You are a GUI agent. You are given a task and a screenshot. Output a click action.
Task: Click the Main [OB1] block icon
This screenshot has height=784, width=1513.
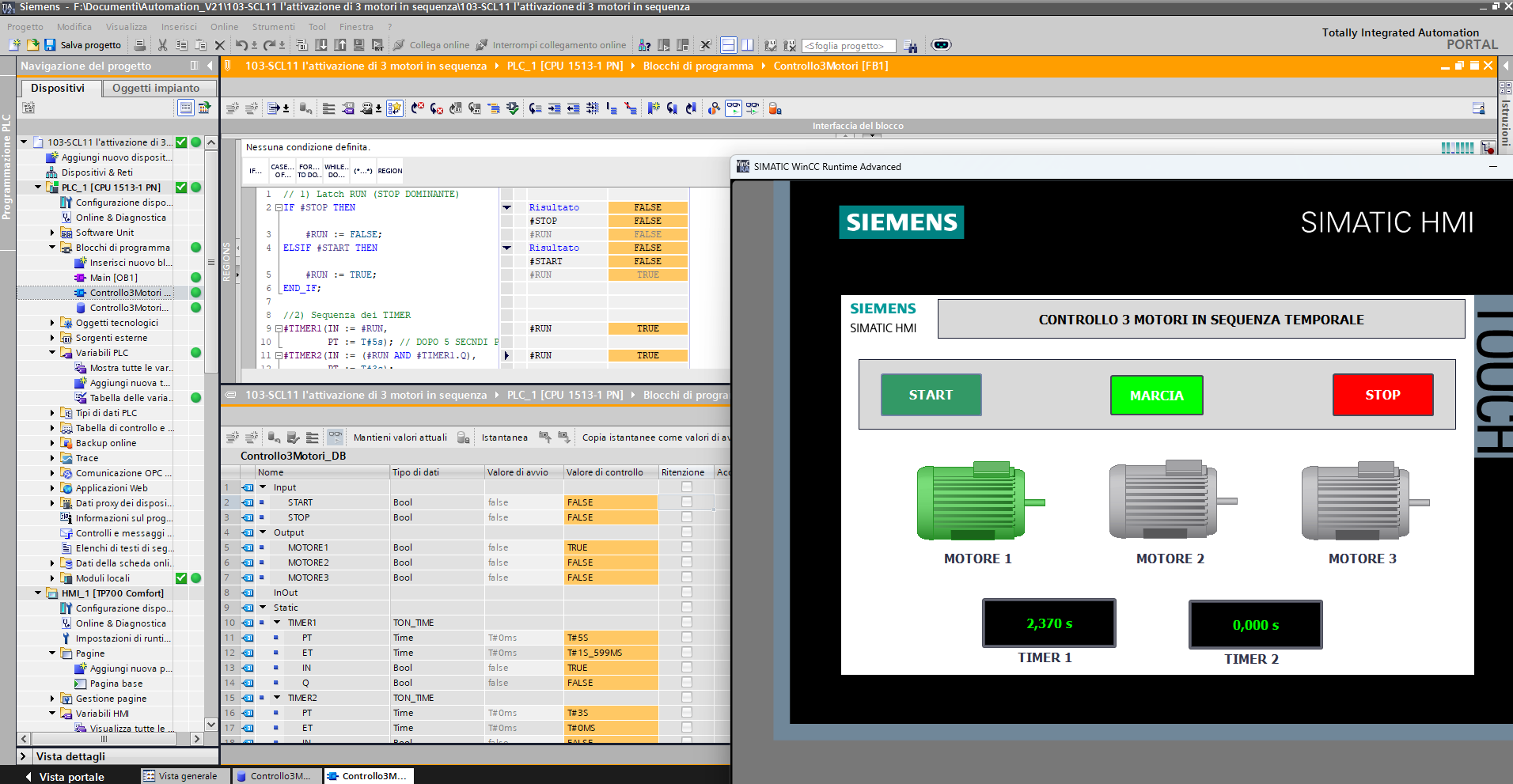pos(80,278)
